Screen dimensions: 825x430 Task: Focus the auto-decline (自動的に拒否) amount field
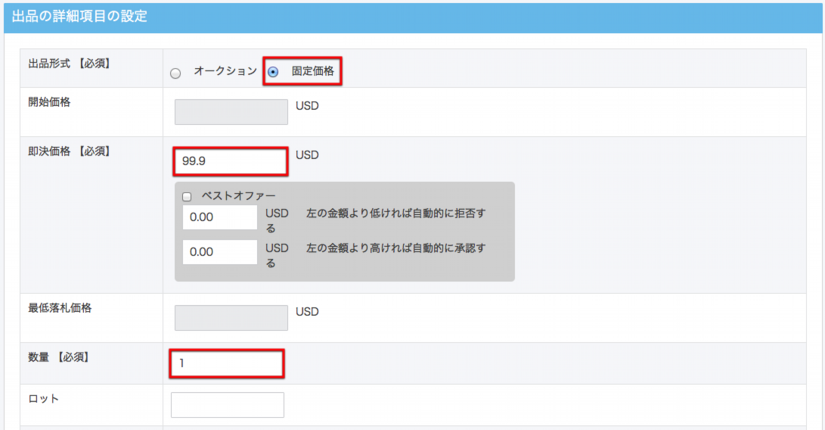click(220, 217)
